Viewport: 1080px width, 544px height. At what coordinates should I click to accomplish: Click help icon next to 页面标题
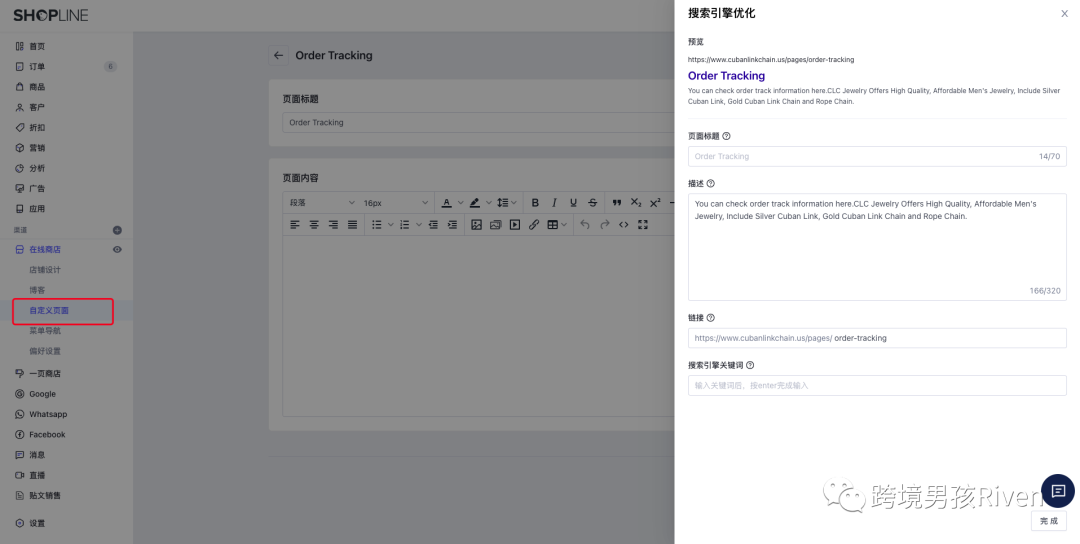click(727, 136)
